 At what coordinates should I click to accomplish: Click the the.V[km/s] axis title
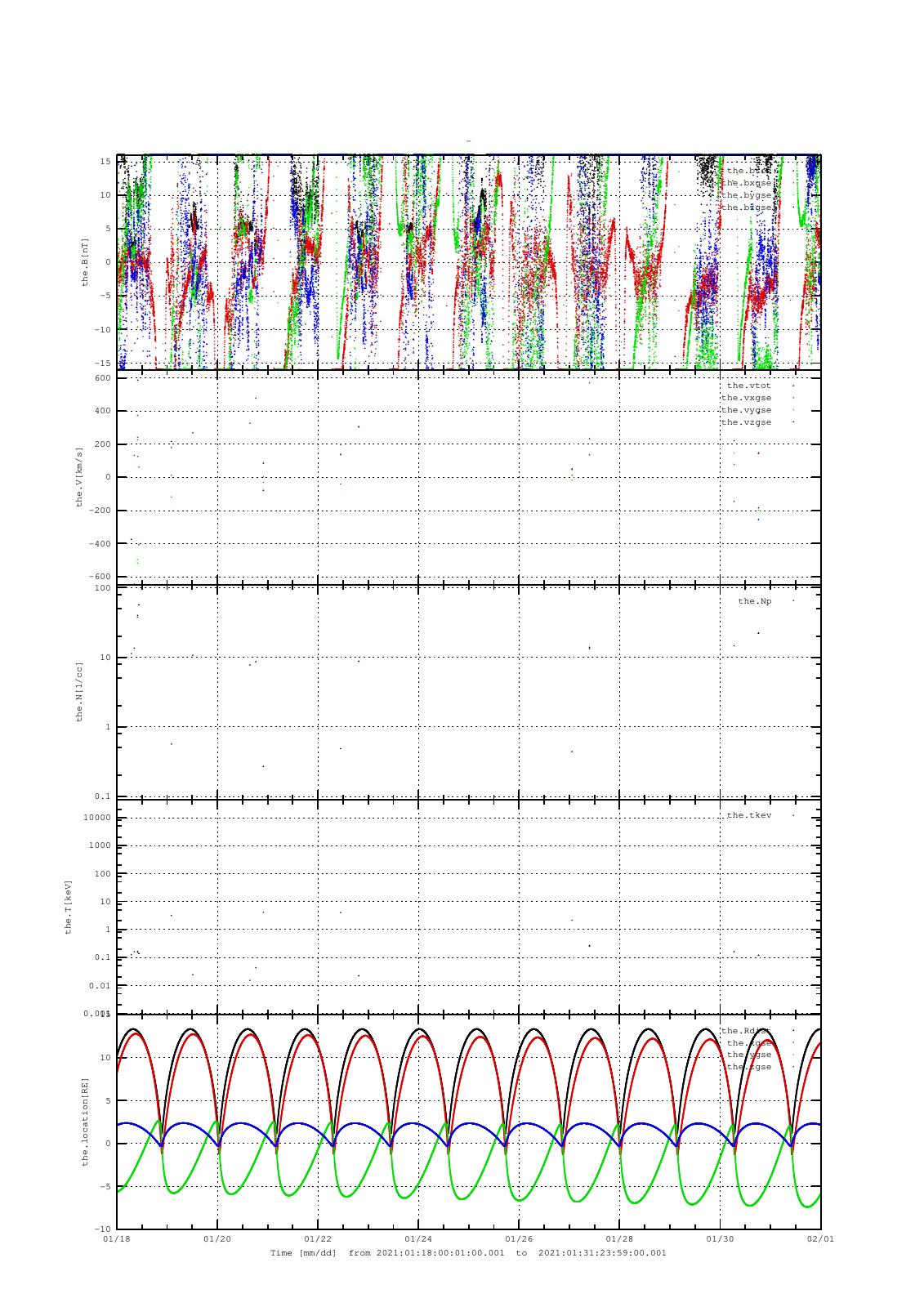click(x=79, y=477)
